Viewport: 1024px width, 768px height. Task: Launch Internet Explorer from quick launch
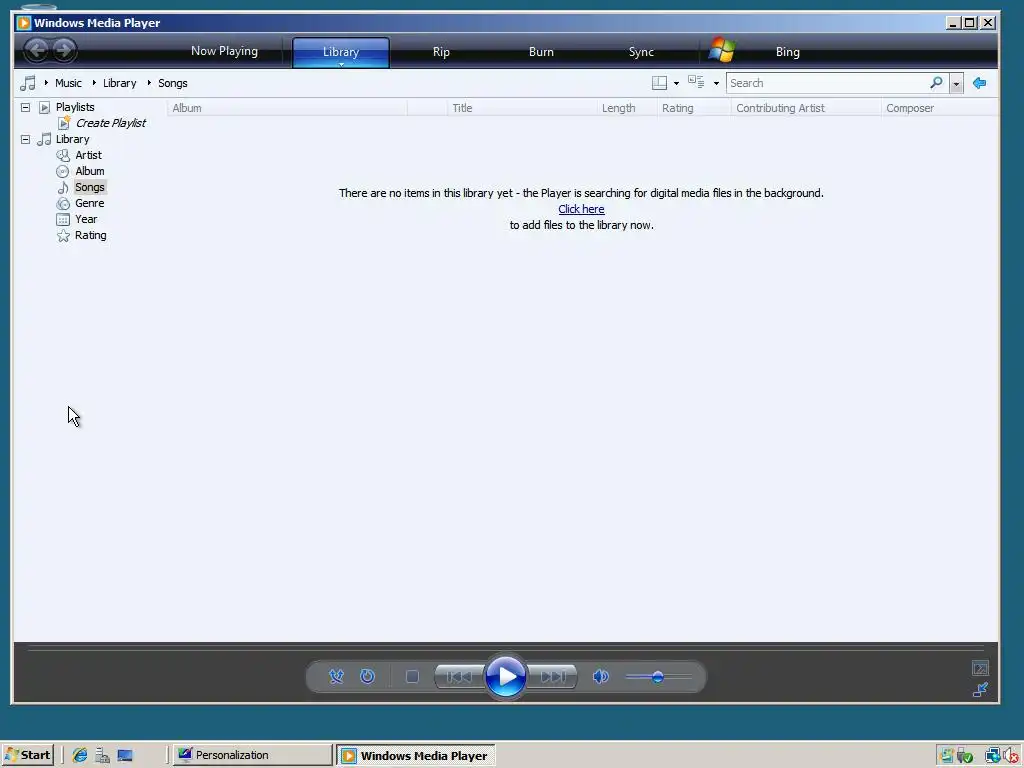coord(80,755)
